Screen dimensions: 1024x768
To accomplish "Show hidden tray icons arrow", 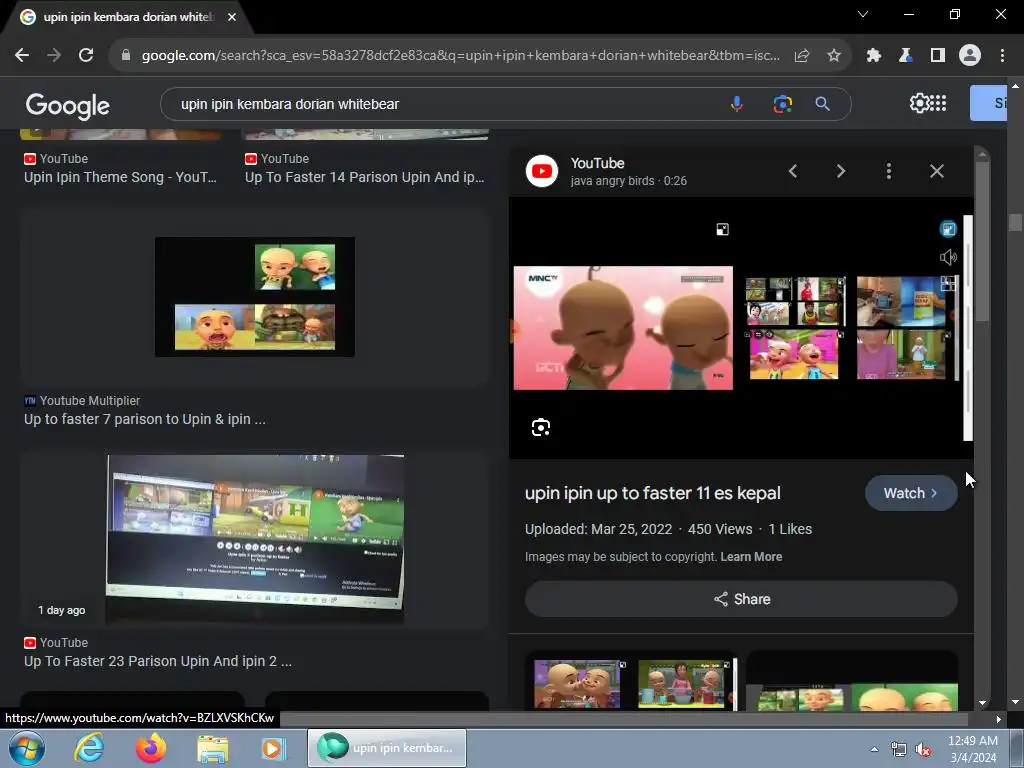I will pos(874,749).
